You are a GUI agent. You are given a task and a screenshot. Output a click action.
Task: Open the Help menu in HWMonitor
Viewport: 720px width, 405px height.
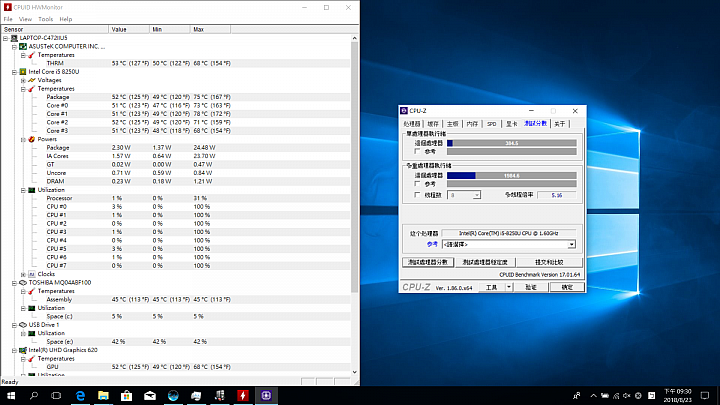(x=66, y=19)
